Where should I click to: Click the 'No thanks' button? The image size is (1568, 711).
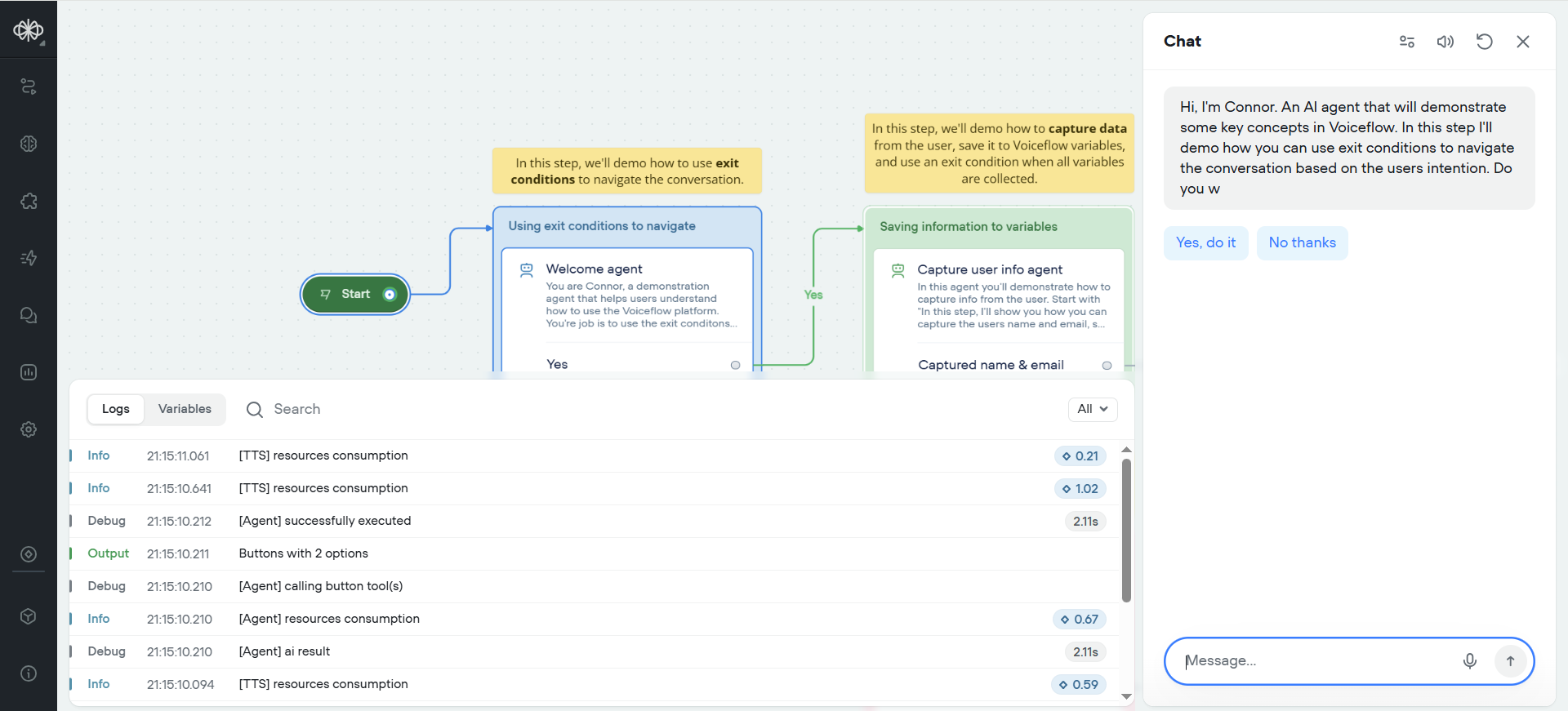pos(1302,243)
